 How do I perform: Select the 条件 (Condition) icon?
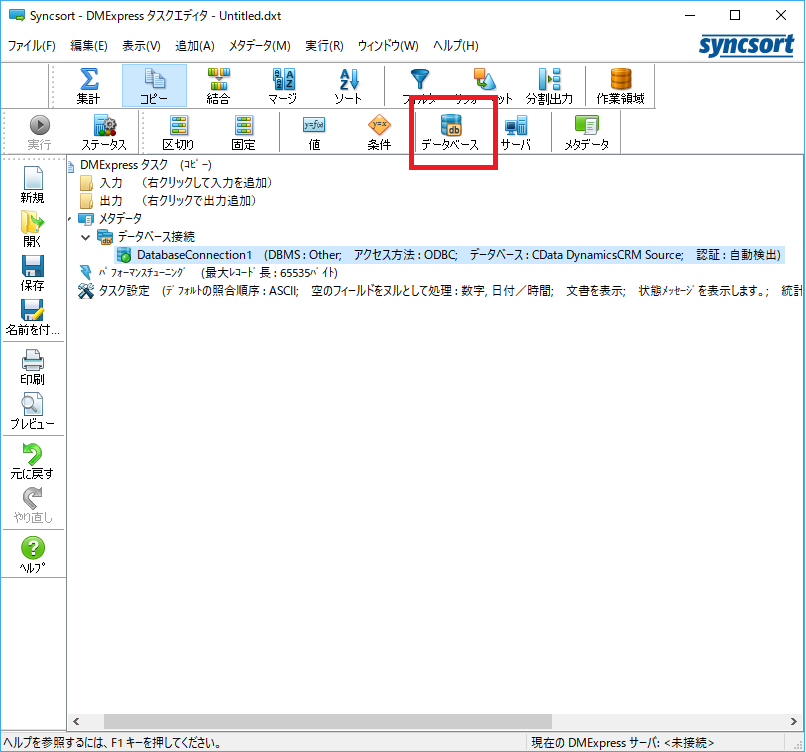click(380, 131)
